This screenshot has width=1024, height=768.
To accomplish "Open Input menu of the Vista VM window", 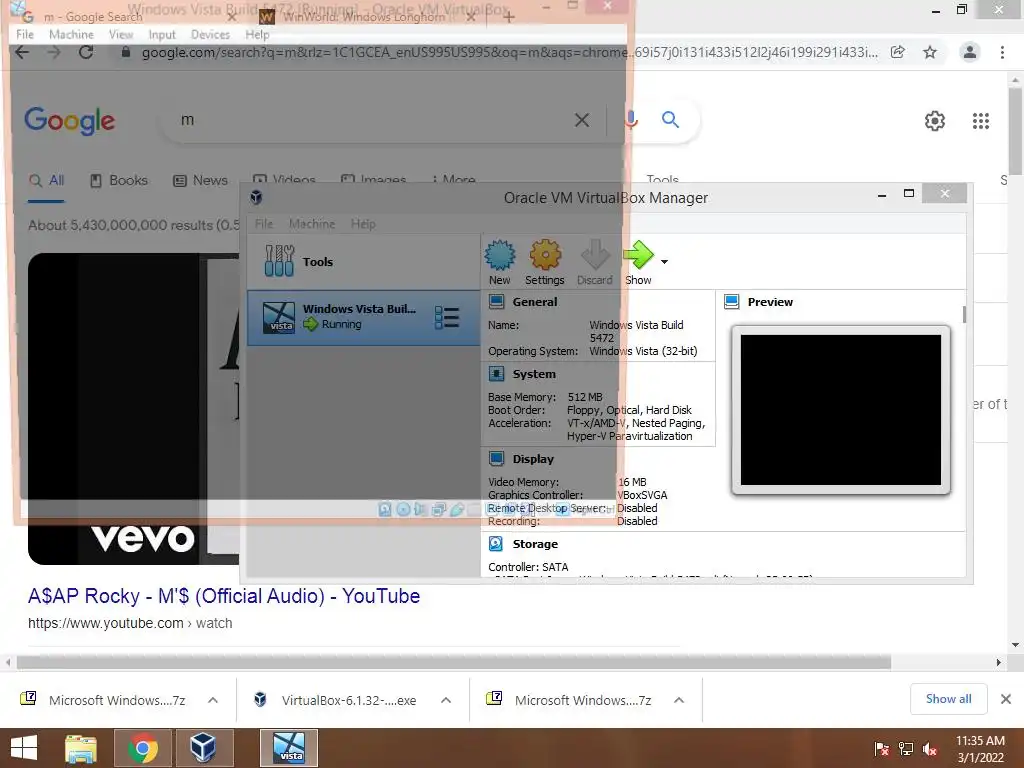I will pos(162,34).
